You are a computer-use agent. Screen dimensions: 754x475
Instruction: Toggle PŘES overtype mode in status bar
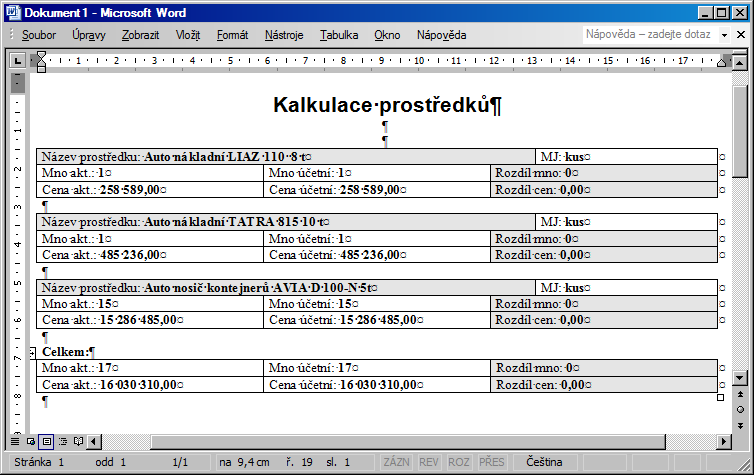(x=491, y=462)
